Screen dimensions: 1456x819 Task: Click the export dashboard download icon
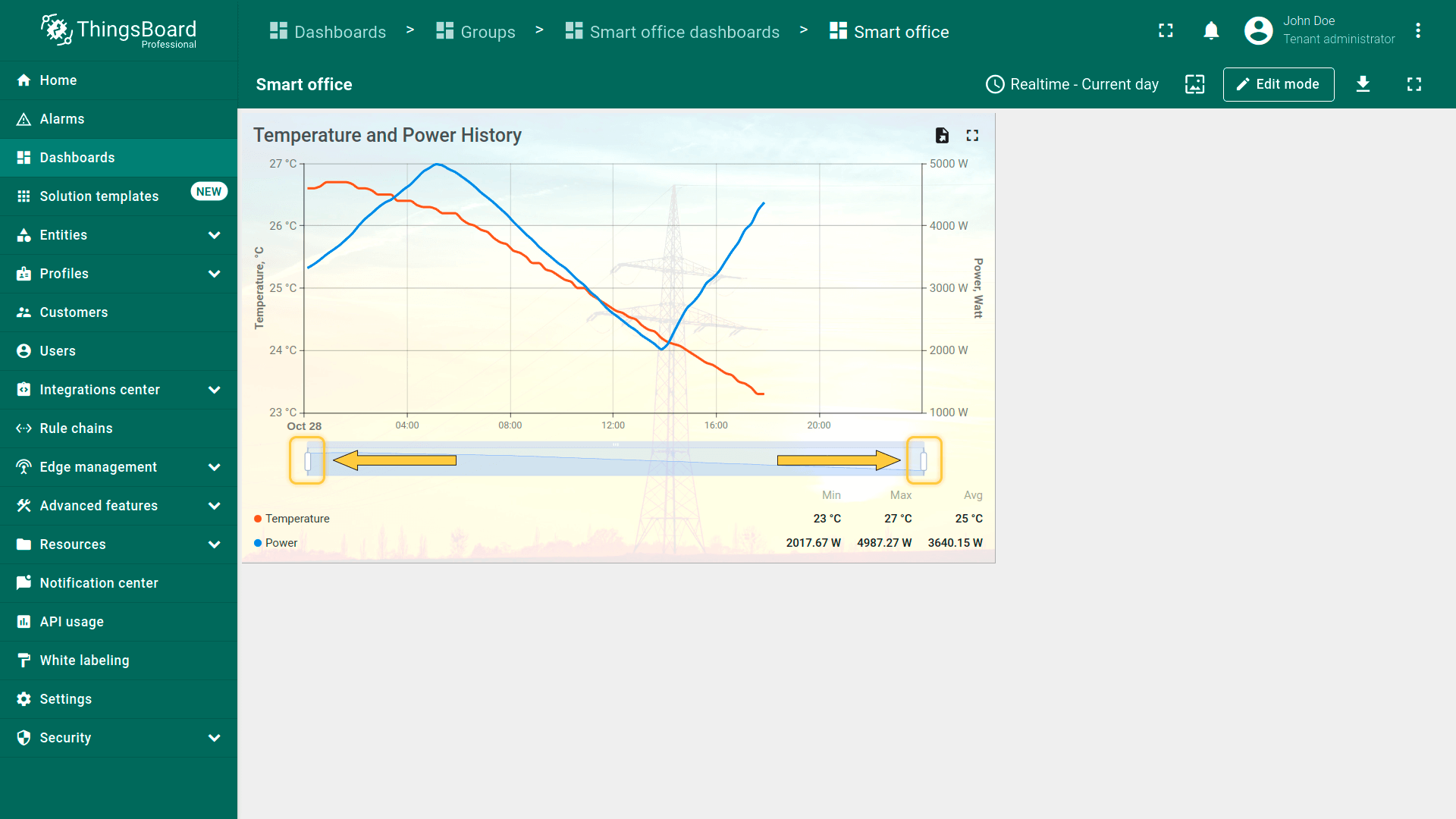tap(1363, 84)
